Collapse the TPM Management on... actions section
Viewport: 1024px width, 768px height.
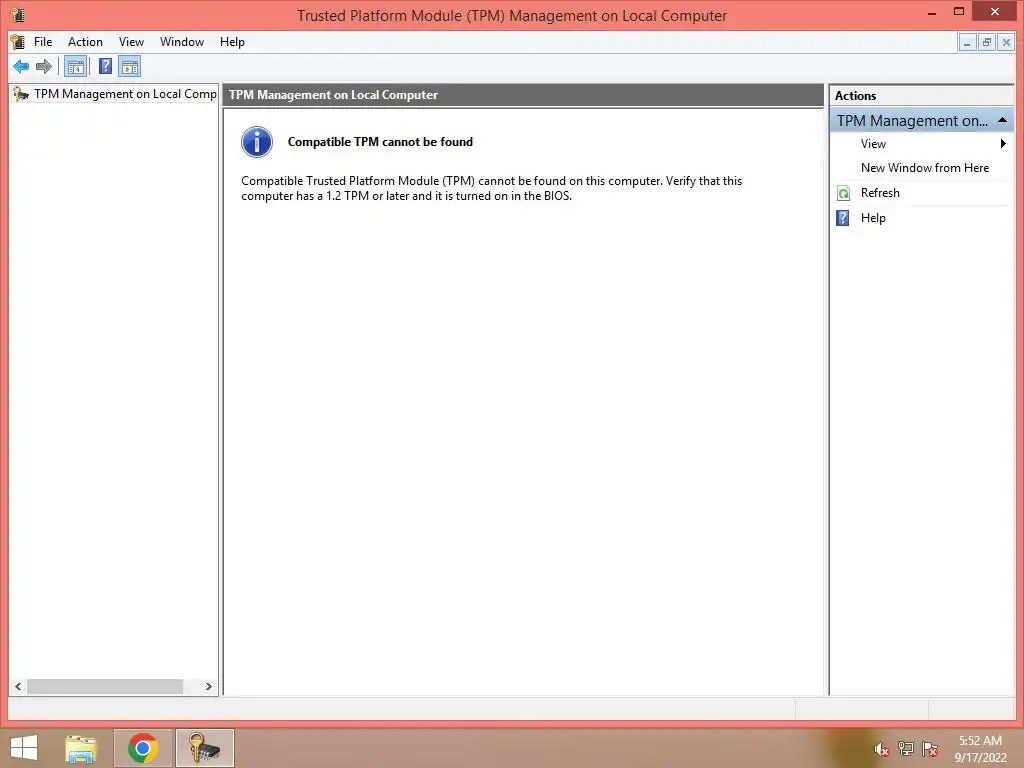1002,121
